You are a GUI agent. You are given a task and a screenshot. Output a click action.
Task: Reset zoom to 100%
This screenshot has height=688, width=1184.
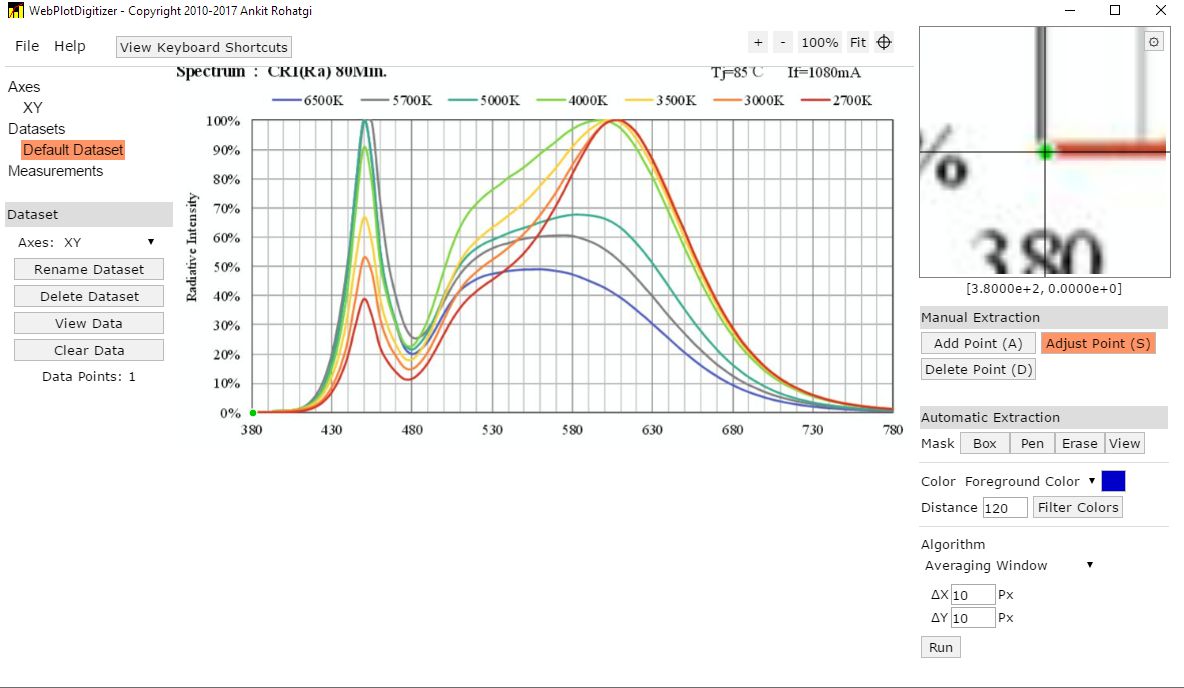coord(819,42)
